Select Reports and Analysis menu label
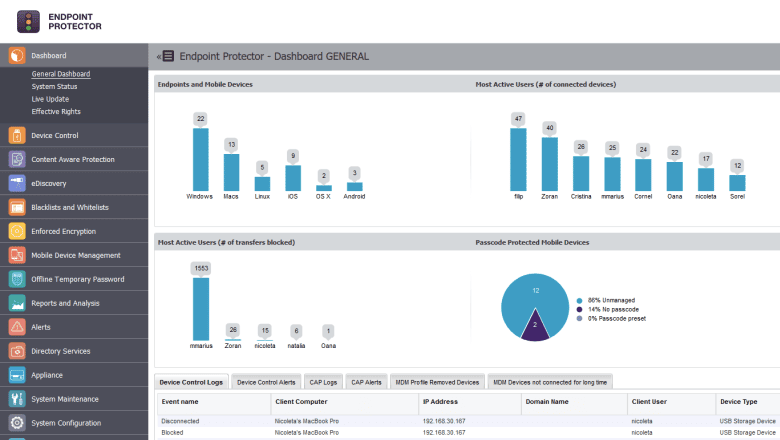780x440 pixels. (65, 303)
